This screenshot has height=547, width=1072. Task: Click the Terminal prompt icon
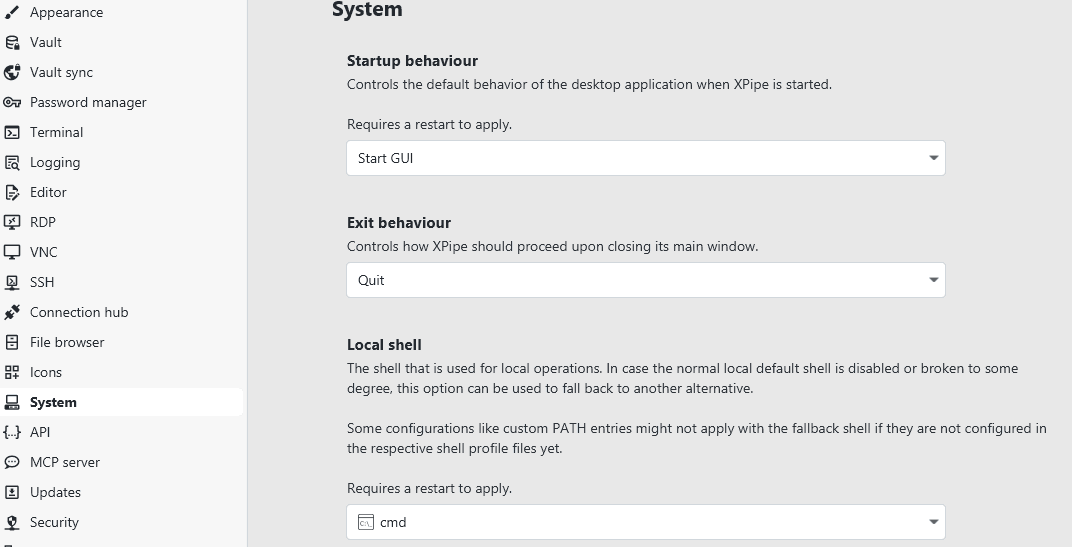click(12, 133)
